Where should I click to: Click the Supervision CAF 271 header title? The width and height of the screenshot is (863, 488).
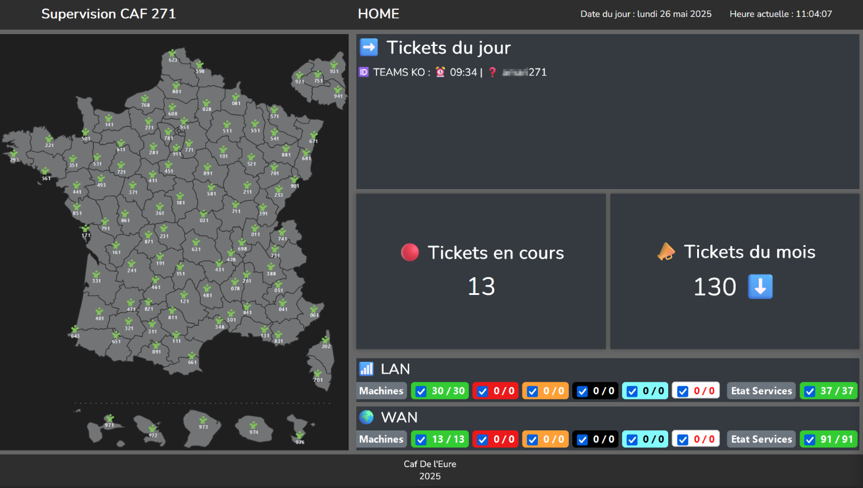[x=108, y=14]
